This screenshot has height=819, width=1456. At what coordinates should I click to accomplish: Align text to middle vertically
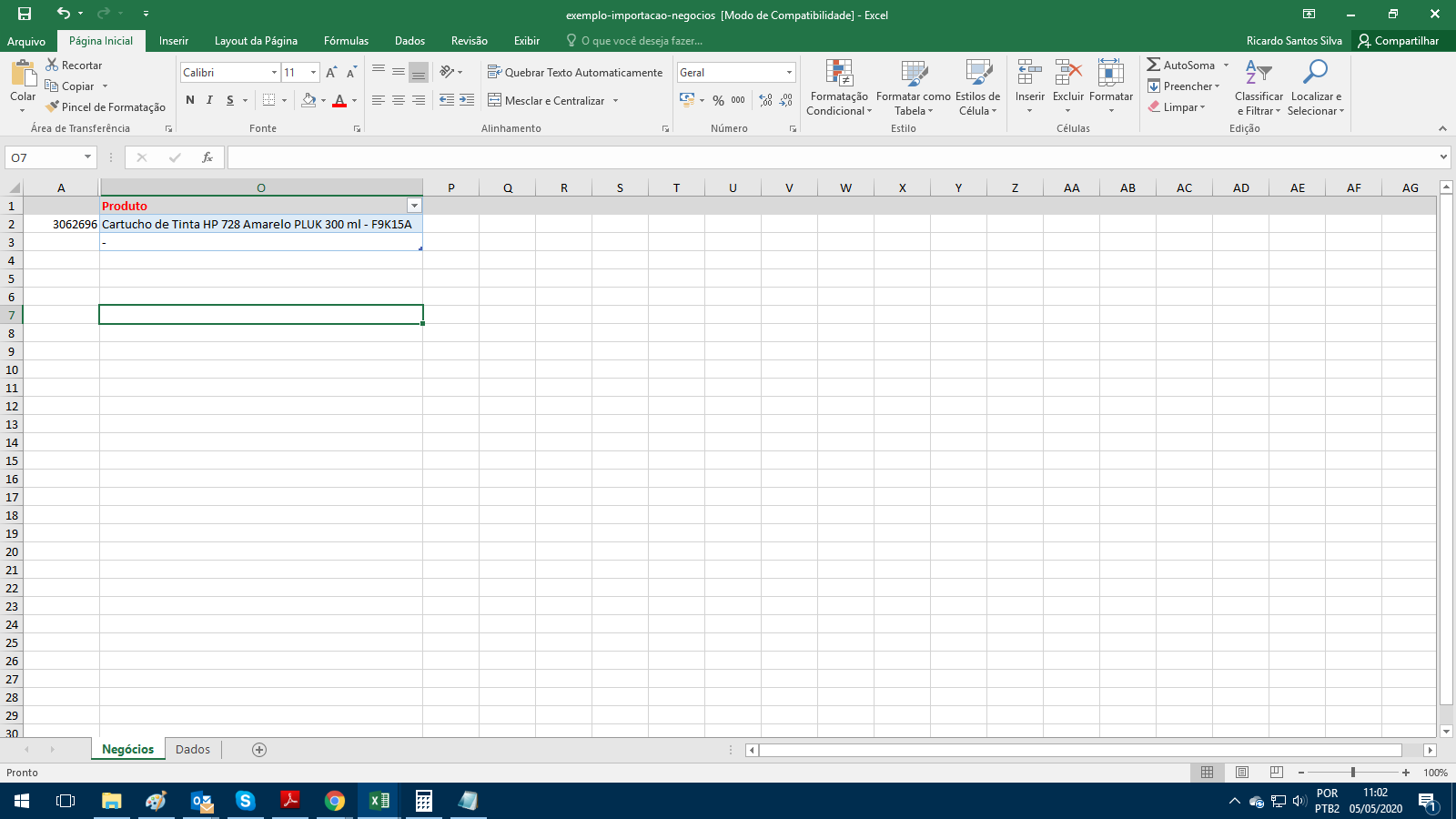coord(399,72)
